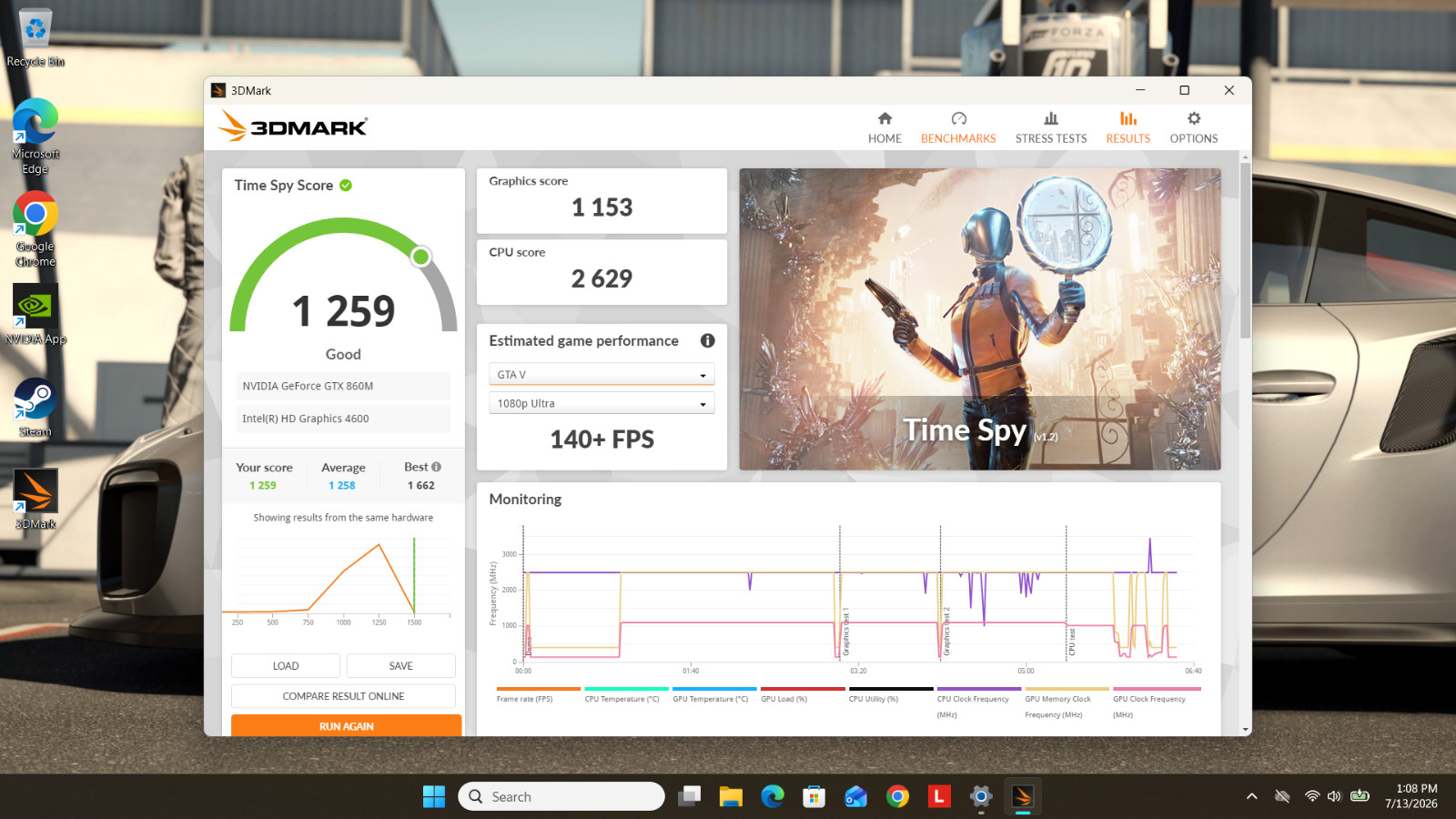Click the battery status tray icon
The width and height of the screenshot is (1456, 819).
(1360, 796)
